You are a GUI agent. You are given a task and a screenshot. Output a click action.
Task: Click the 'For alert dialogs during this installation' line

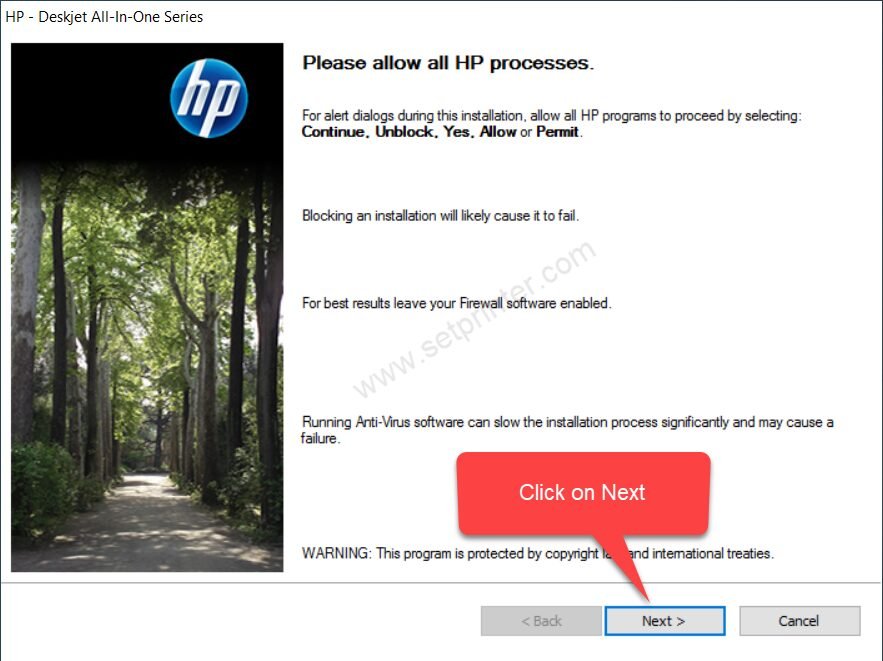(x=551, y=115)
